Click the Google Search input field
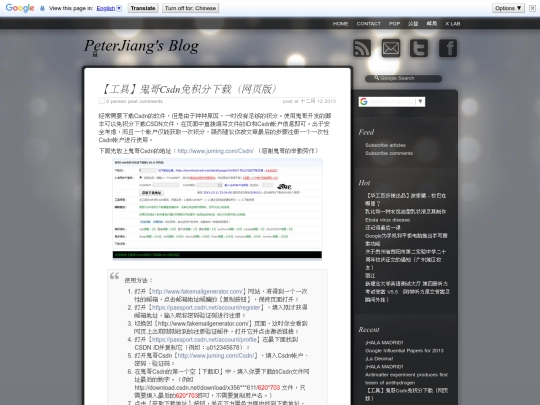540x405 pixels. pyautogui.click(x=403, y=78)
